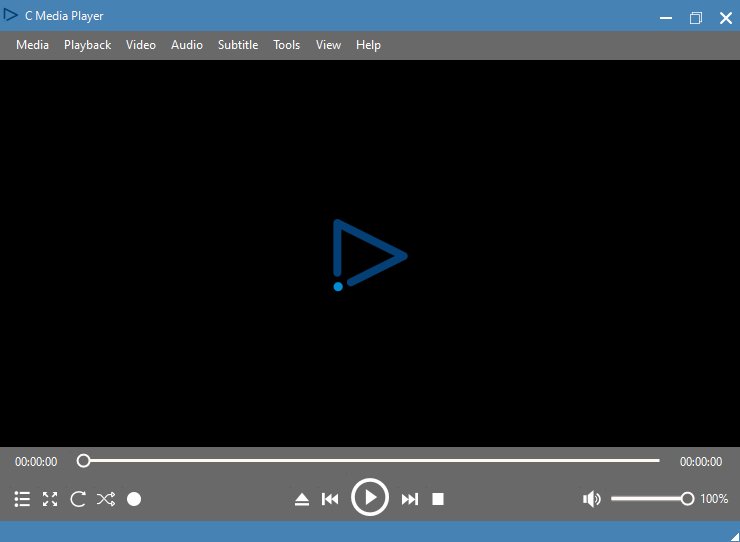Open the Audio menu

pyautogui.click(x=187, y=45)
